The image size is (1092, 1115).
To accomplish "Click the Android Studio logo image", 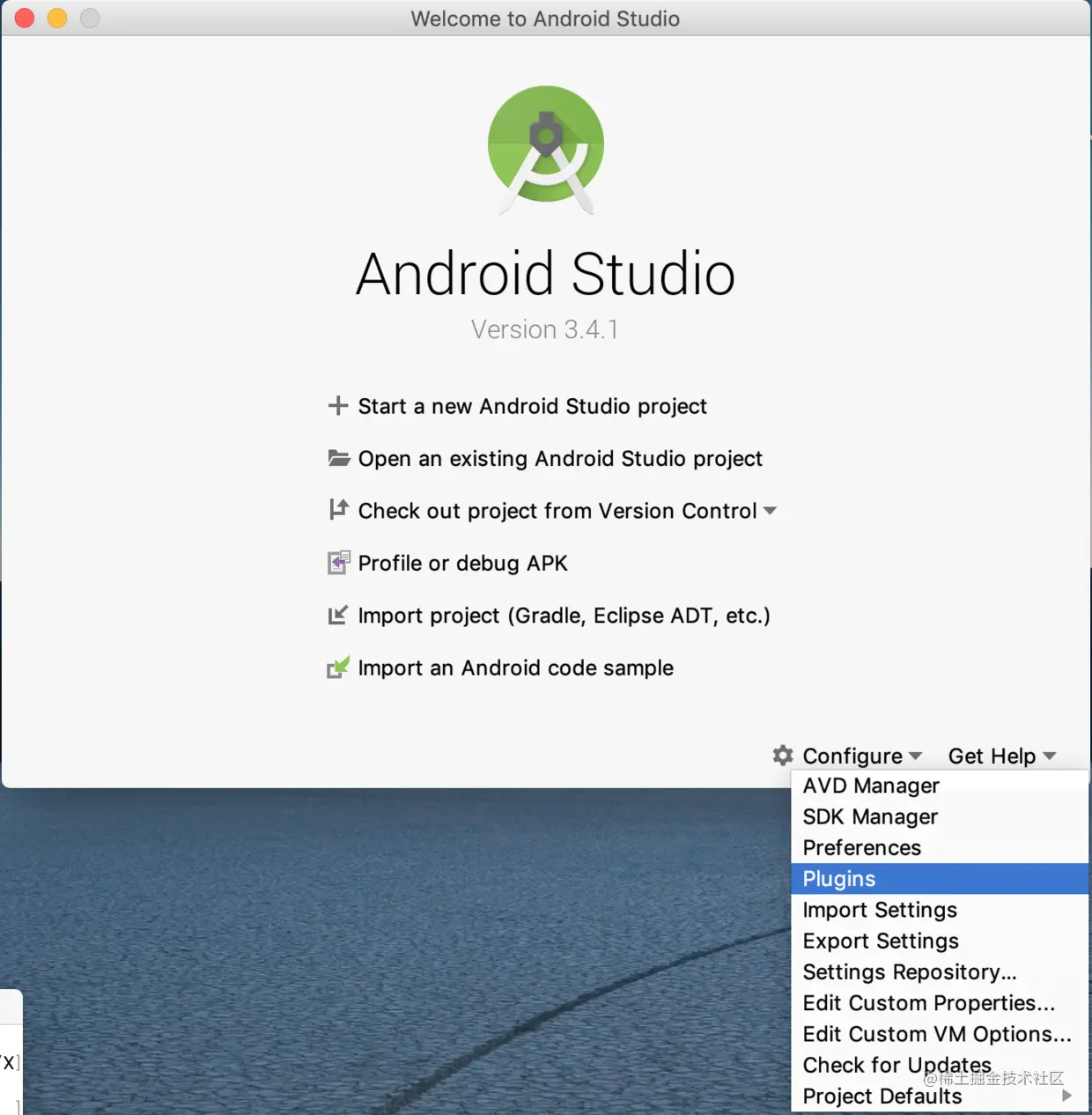I will 546,148.
